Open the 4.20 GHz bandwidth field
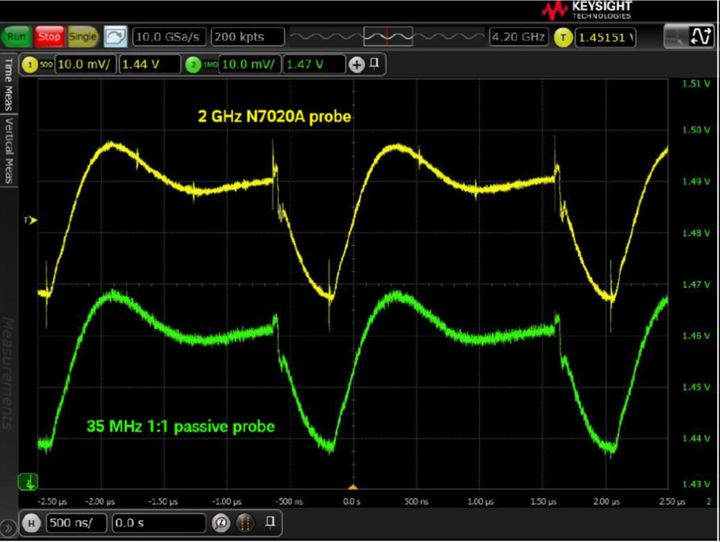 click(519, 37)
